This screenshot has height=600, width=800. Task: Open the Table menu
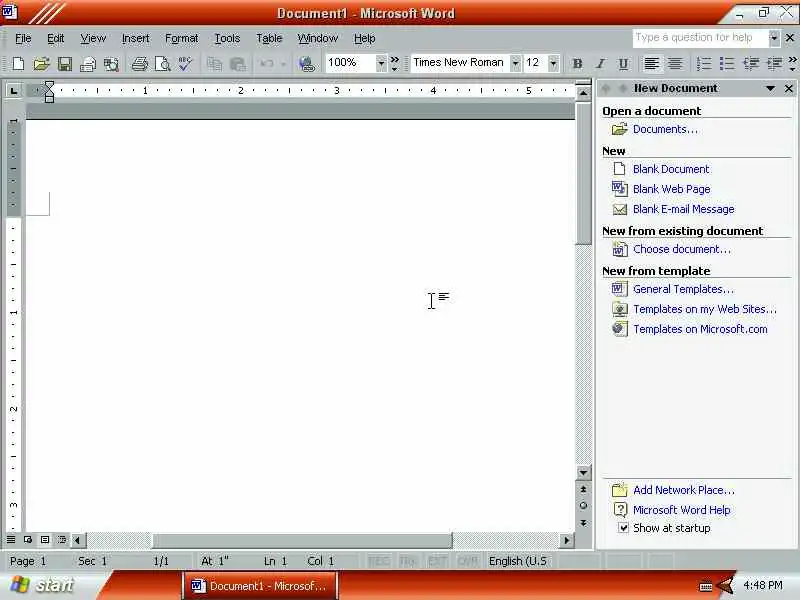tap(269, 38)
